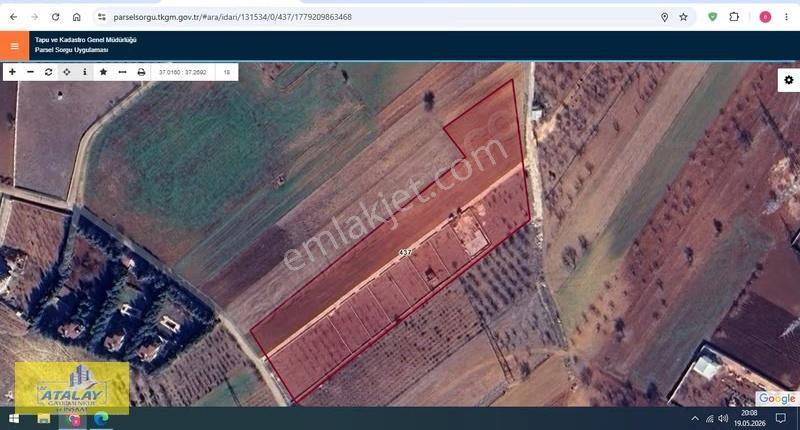The width and height of the screenshot is (800, 430).
Task: Switch to Chrome on the taskbar
Action: [x=72, y=419]
